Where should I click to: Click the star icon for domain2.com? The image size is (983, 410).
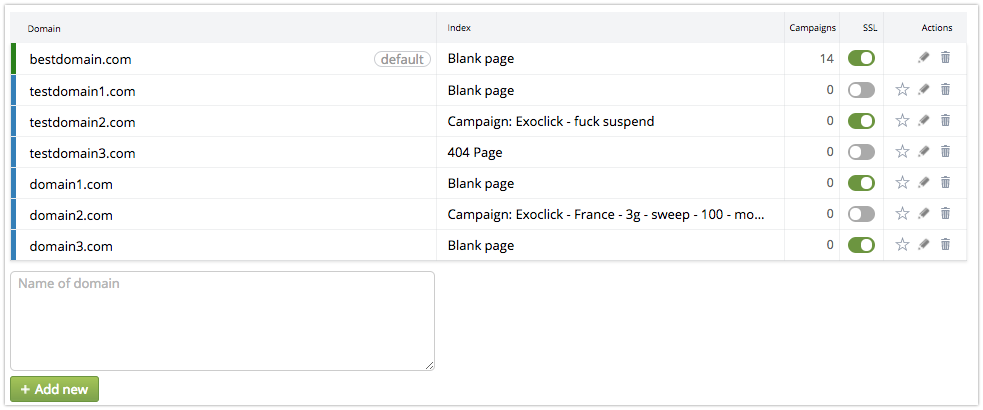click(902, 214)
